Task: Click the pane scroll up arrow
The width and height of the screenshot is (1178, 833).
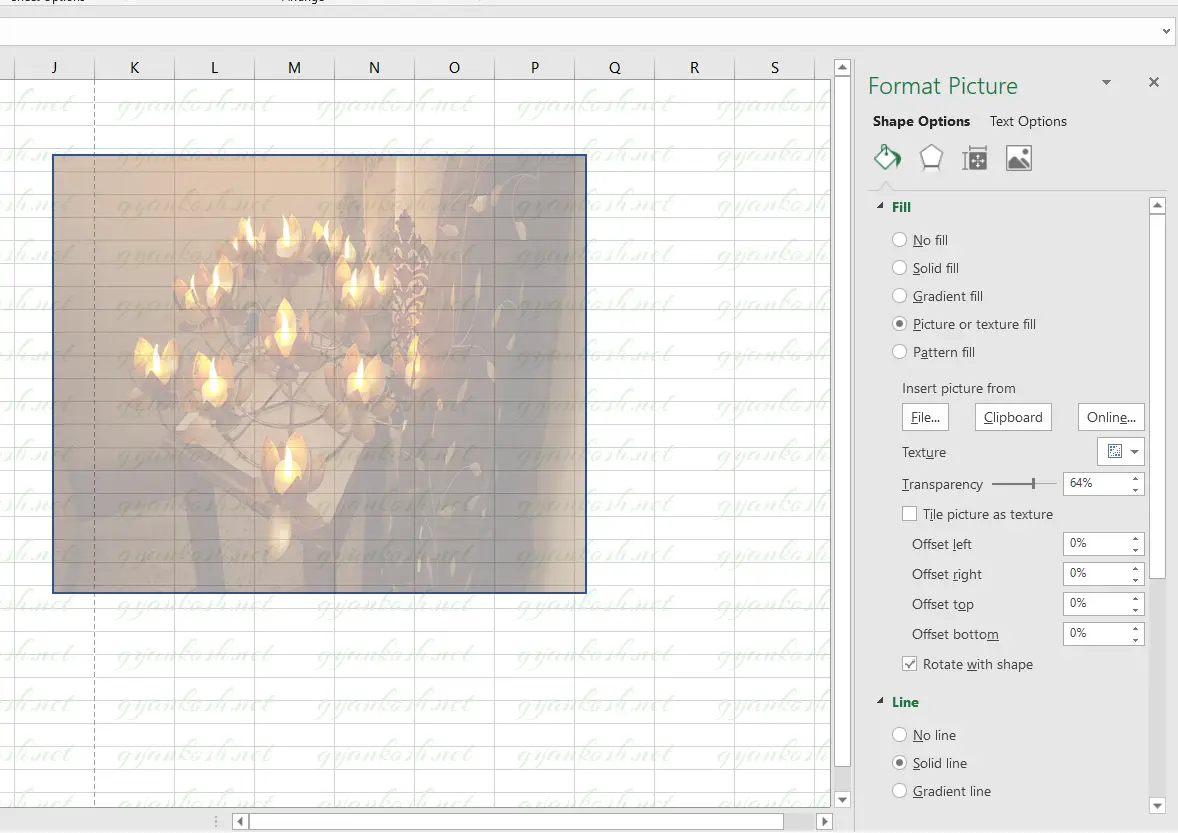Action: click(x=1157, y=205)
